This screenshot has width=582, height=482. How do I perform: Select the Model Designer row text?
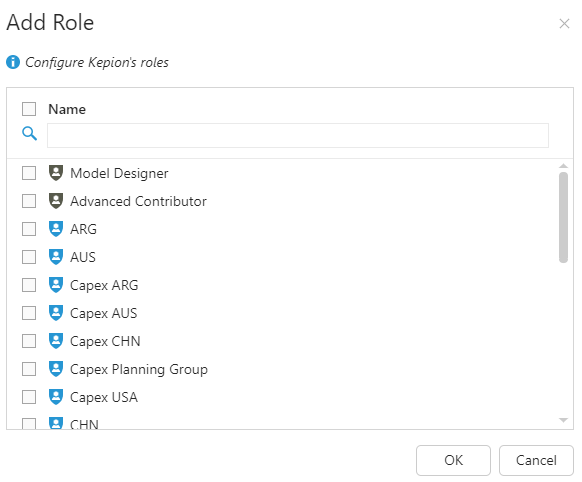click(x=119, y=173)
